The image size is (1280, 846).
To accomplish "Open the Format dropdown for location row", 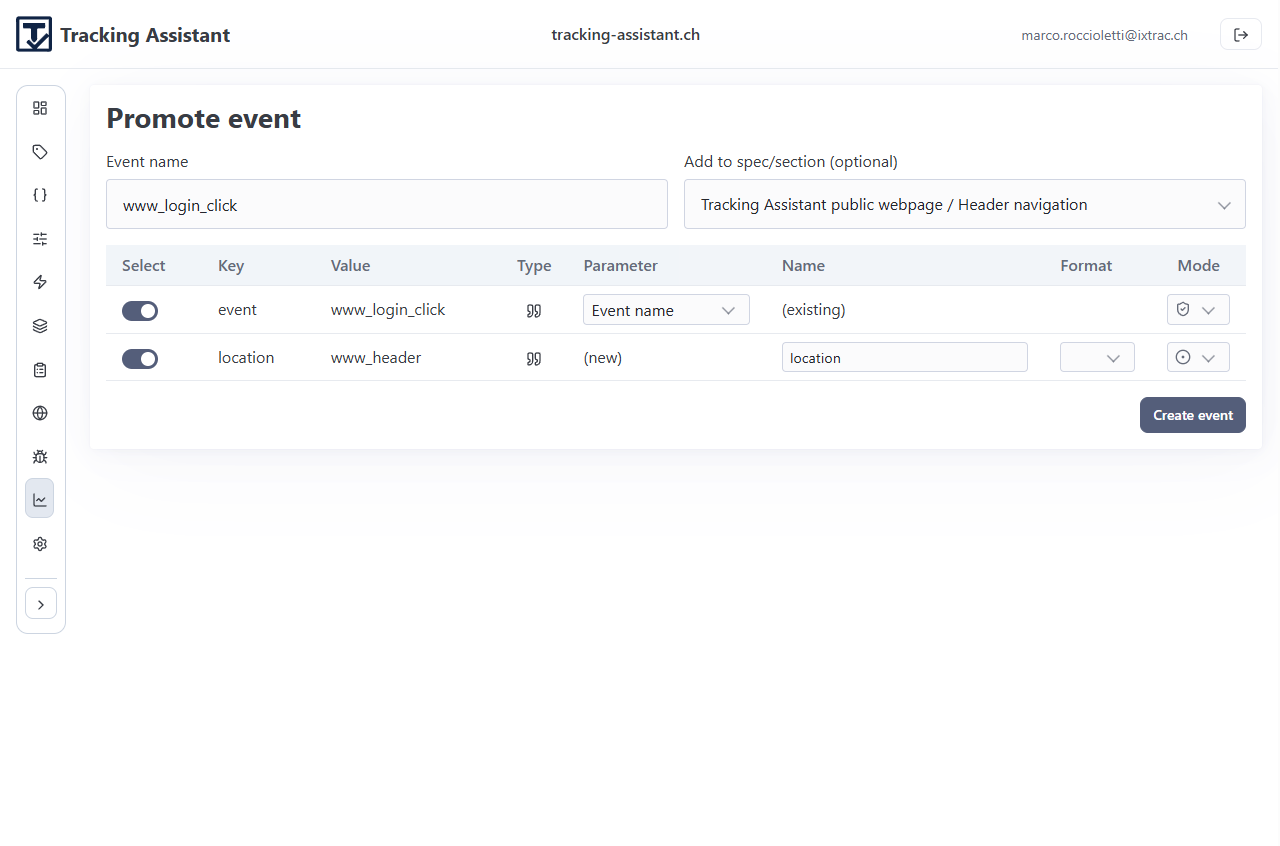I will click(1097, 358).
